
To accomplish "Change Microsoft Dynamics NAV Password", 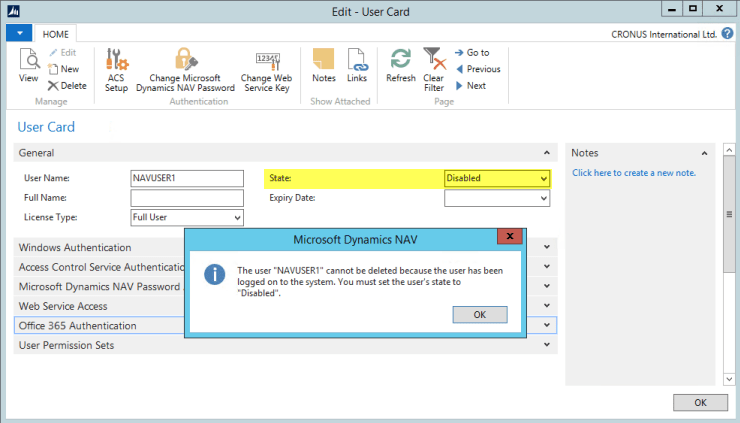I will click(185, 70).
